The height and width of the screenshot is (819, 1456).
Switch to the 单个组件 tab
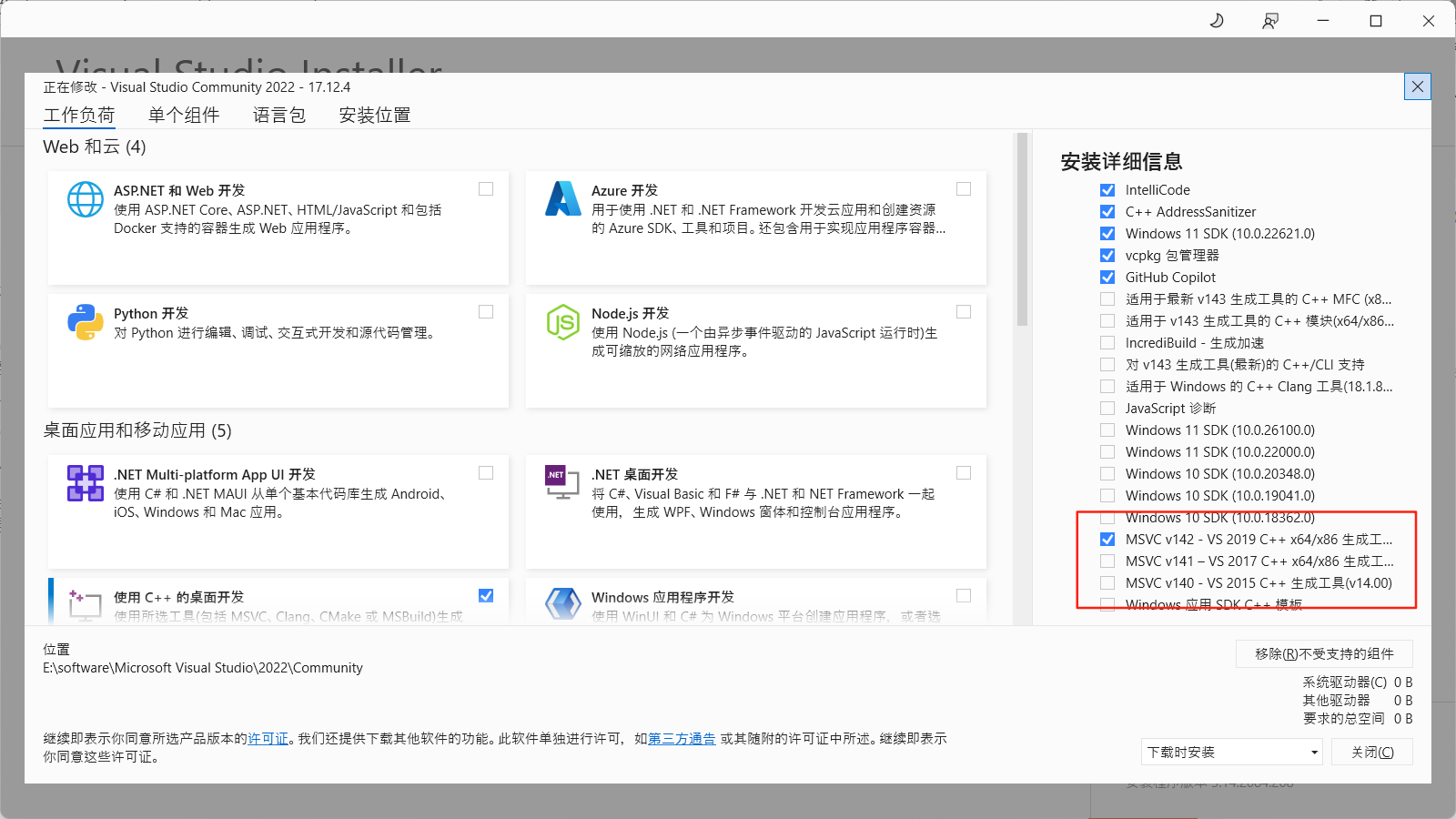tap(184, 116)
